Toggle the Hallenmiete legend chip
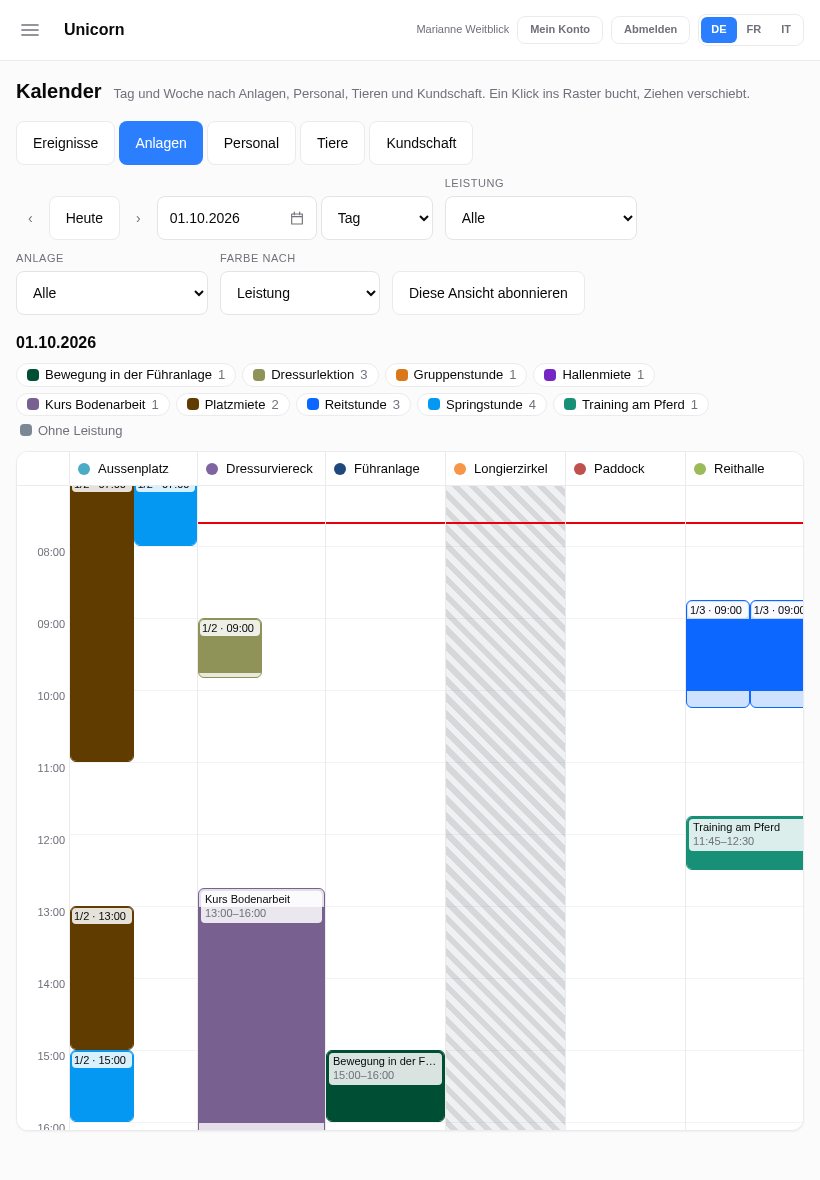The width and height of the screenshot is (820, 1180). click(594, 375)
